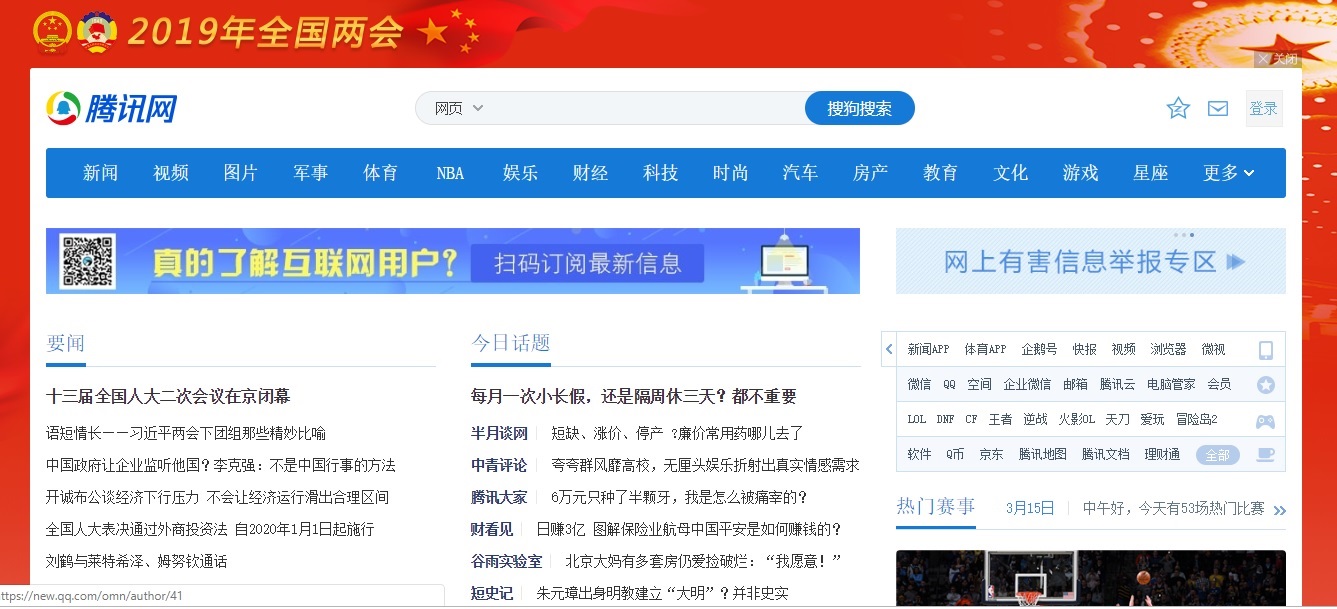Go to 财经 in the navigation bar
The height and width of the screenshot is (609, 1337).
coord(591,173)
